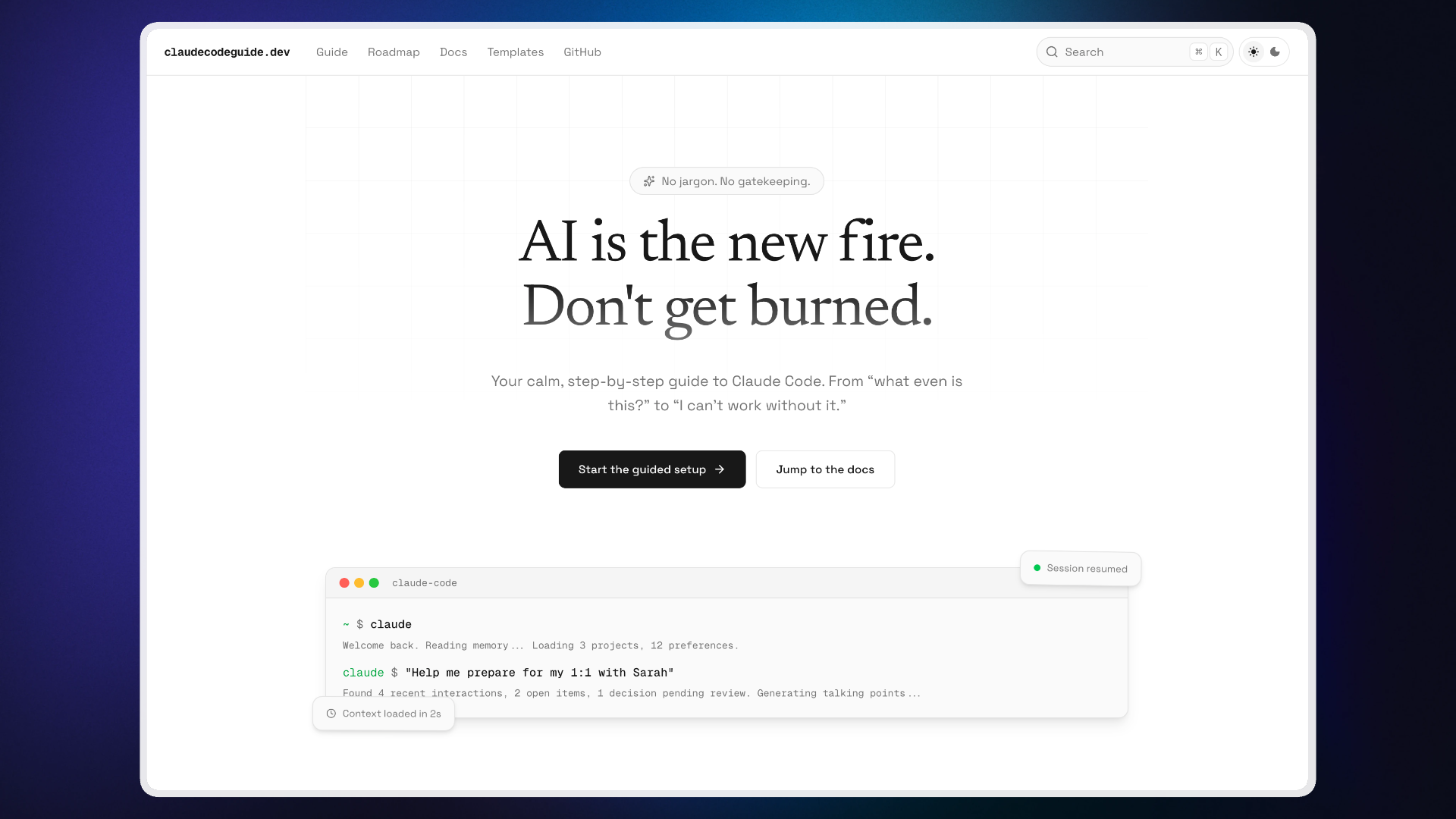Screen dimensions: 1456x819
Task: Open the Guide nav item
Action: pyautogui.click(x=332, y=52)
